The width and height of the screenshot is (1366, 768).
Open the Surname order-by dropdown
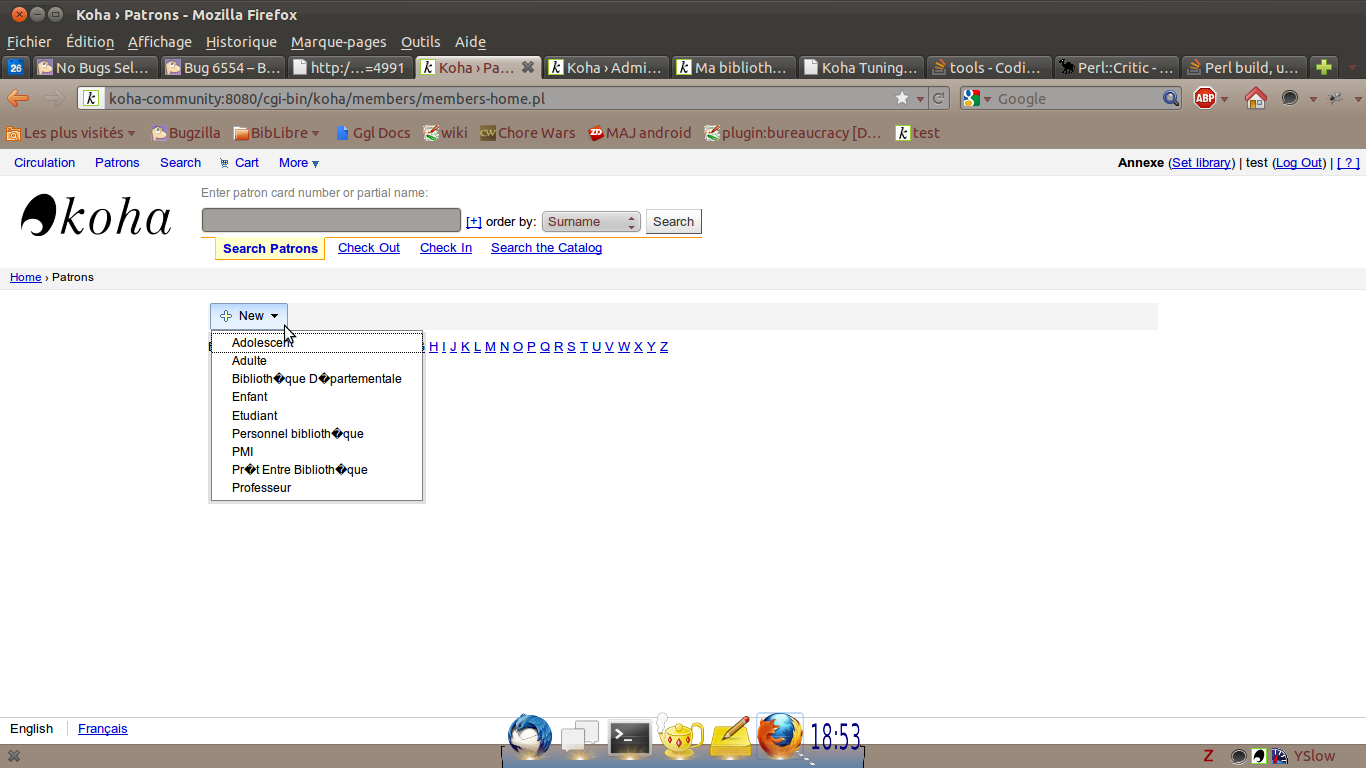click(x=590, y=222)
